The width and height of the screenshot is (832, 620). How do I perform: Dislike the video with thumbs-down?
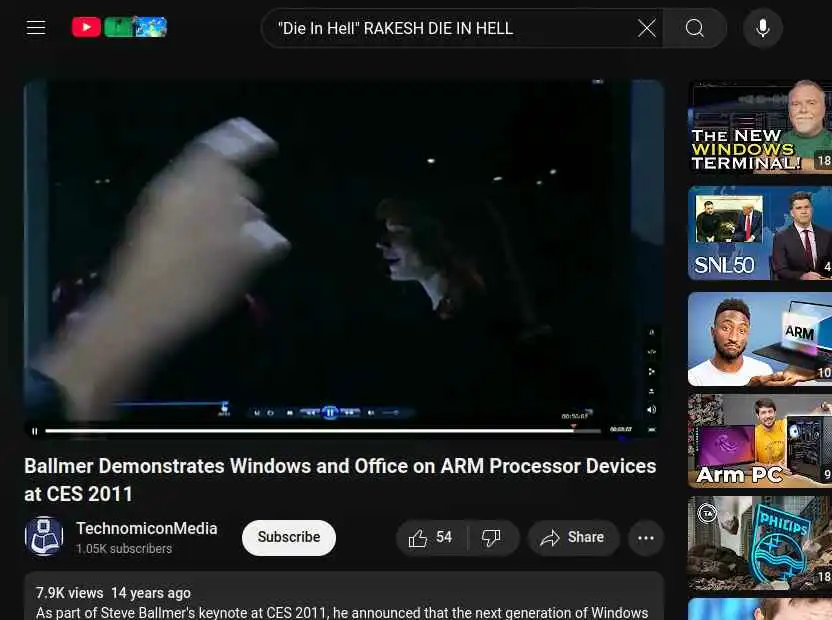pyautogui.click(x=491, y=538)
